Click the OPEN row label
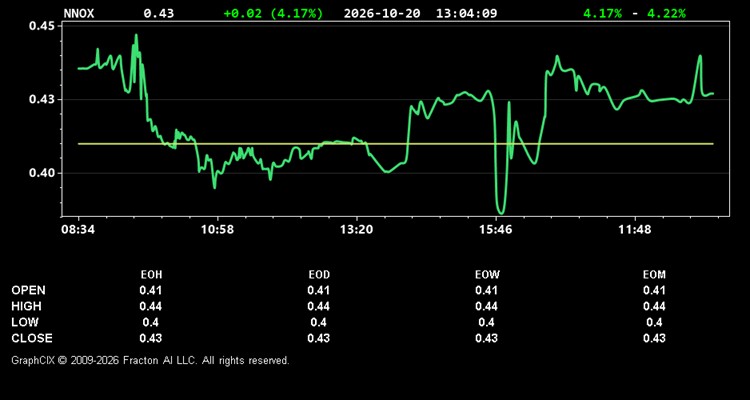This screenshot has height=400, width=750. point(29,290)
